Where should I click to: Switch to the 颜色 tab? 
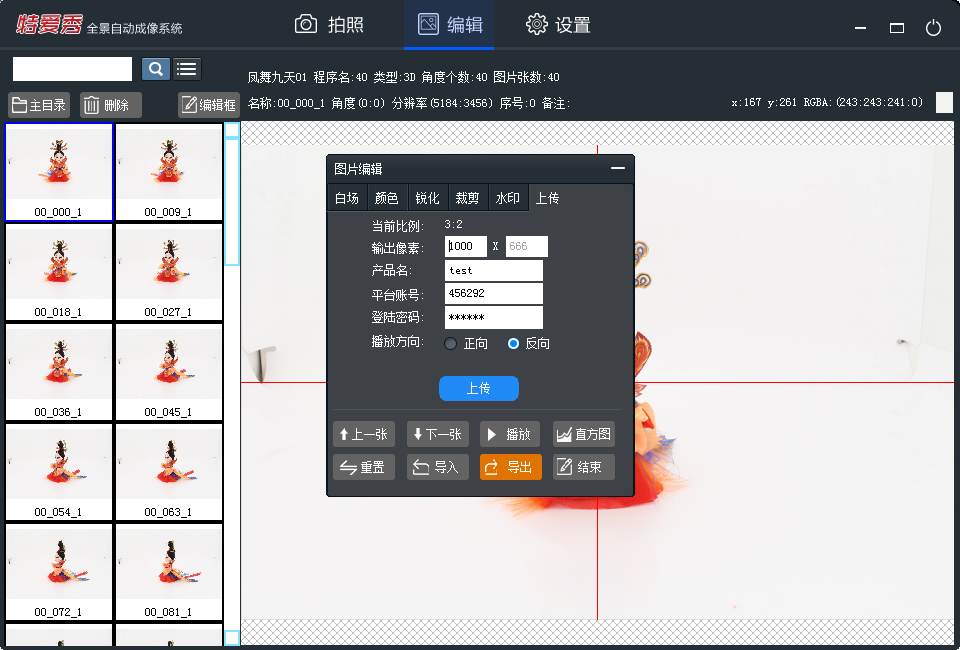click(386, 198)
